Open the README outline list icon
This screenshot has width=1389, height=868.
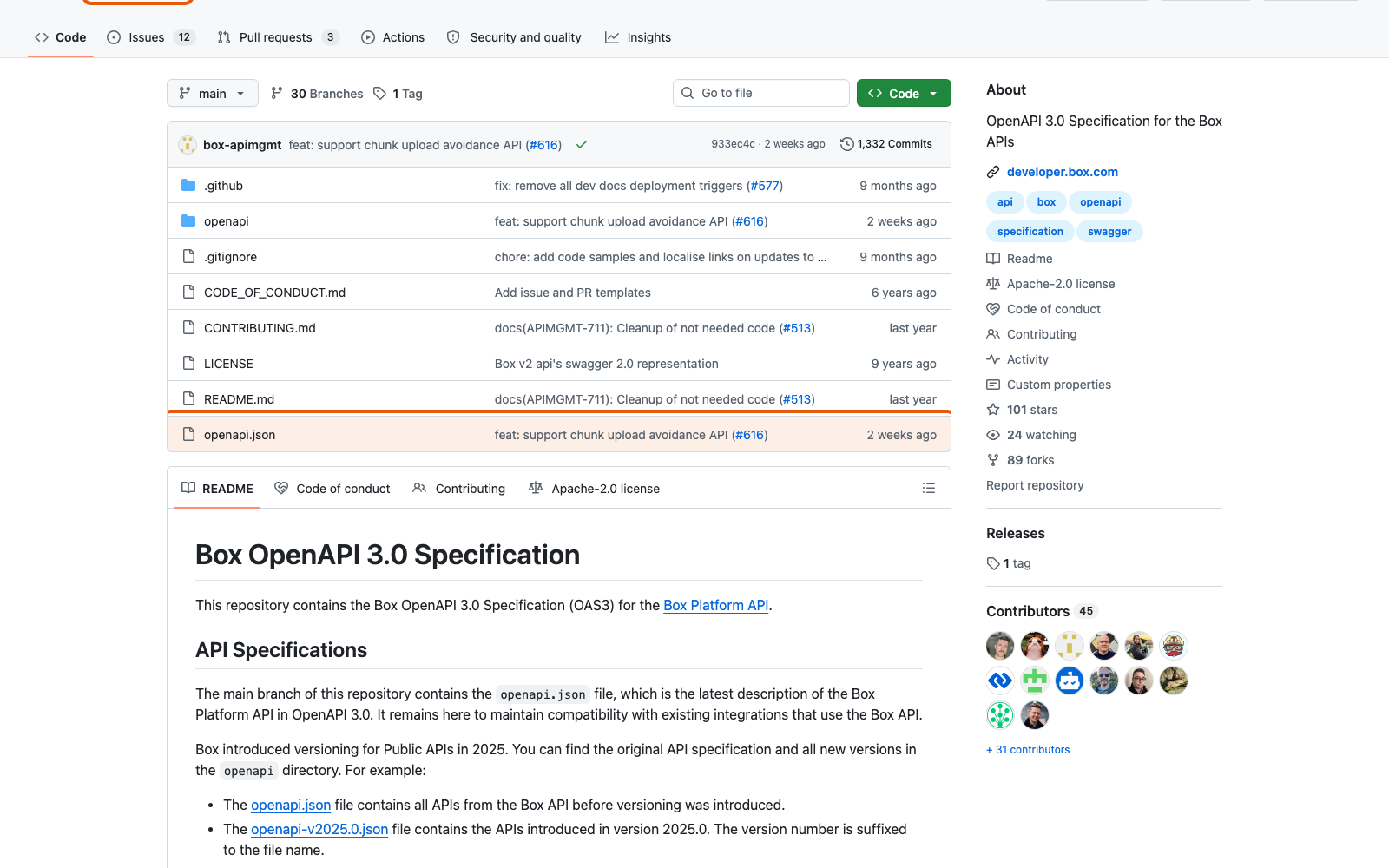[929, 489]
